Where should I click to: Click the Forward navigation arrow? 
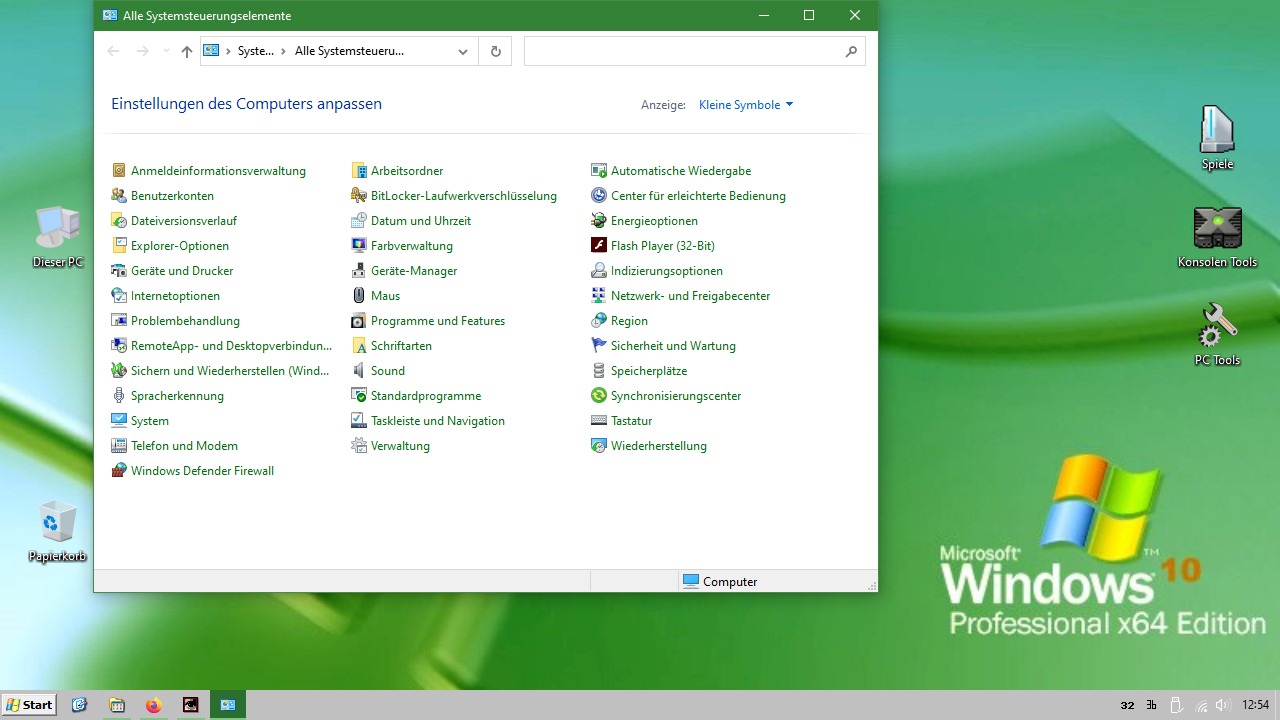coord(142,52)
